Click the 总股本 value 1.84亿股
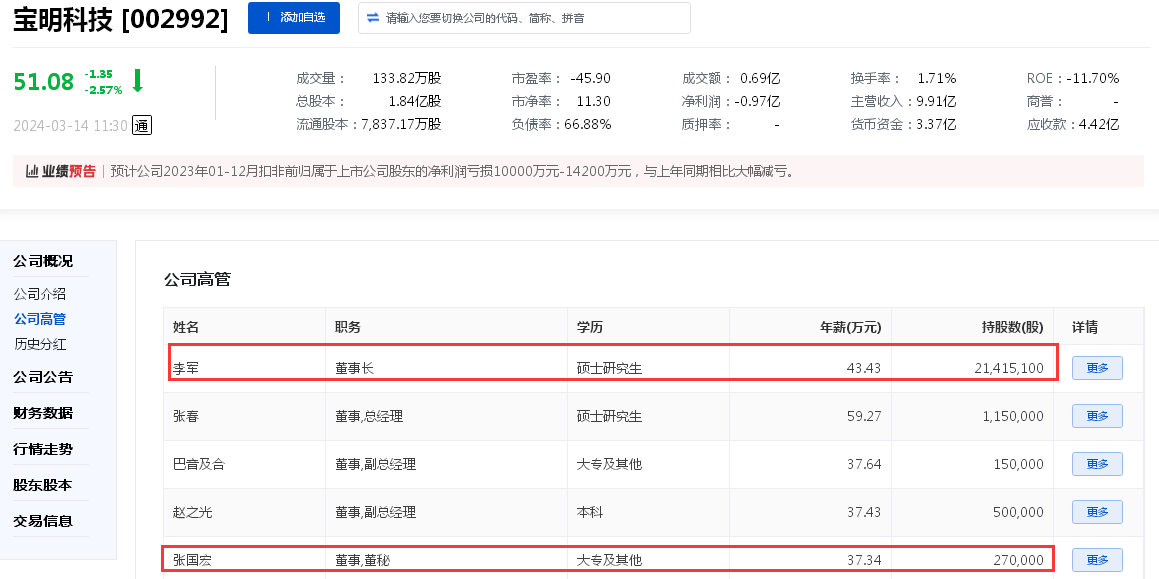Image resolution: width=1159 pixels, height=579 pixels. click(x=415, y=101)
